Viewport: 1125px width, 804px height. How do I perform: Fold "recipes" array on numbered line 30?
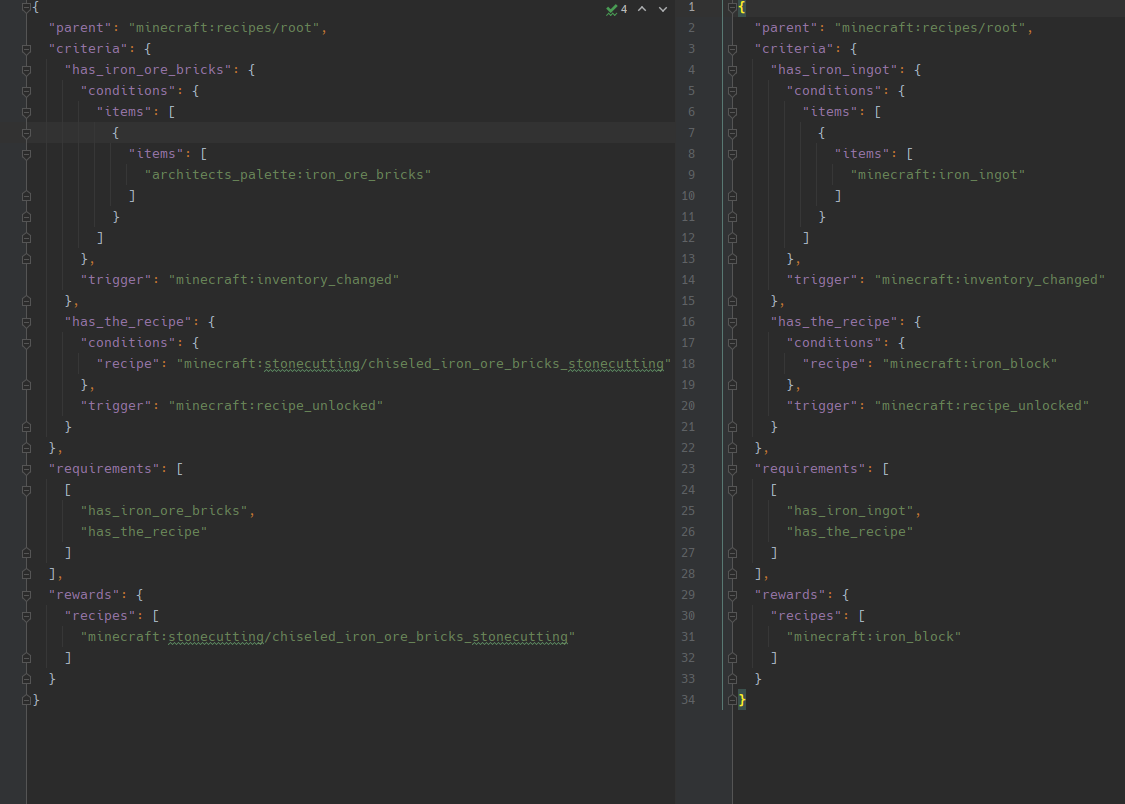[x=733, y=616]
